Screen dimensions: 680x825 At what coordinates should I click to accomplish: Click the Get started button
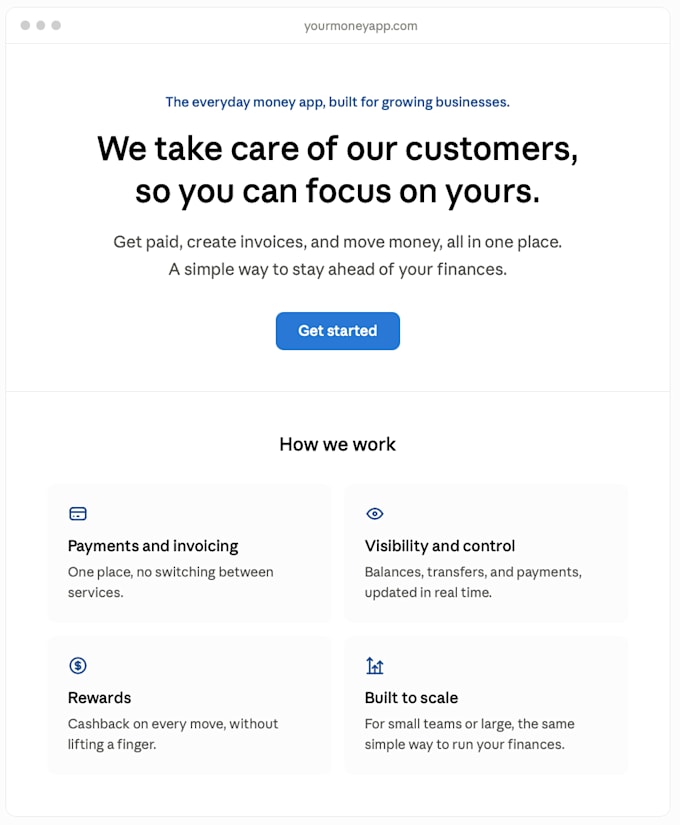pyautogui.click(x=337, y=331)
